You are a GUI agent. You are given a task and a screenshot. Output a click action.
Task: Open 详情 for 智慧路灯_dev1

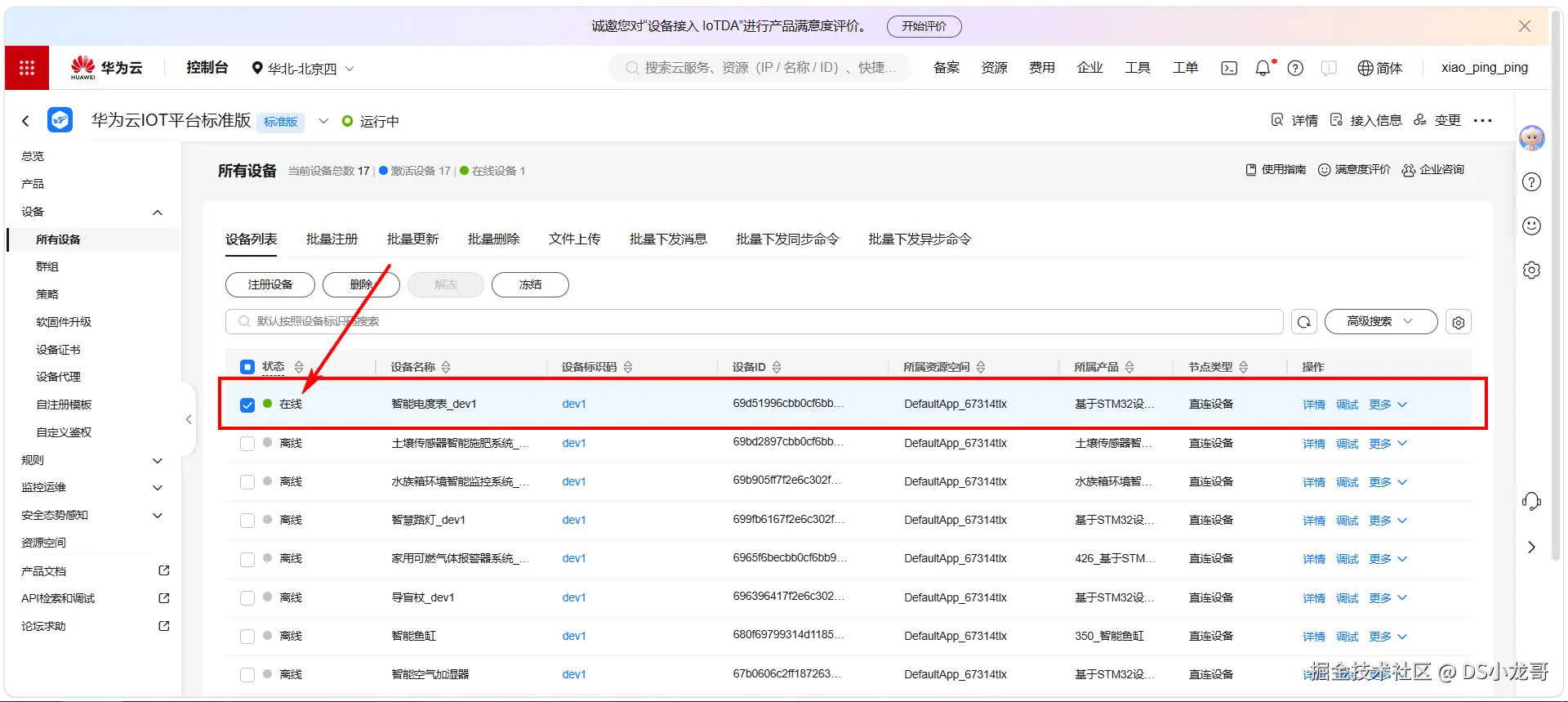1314,521
